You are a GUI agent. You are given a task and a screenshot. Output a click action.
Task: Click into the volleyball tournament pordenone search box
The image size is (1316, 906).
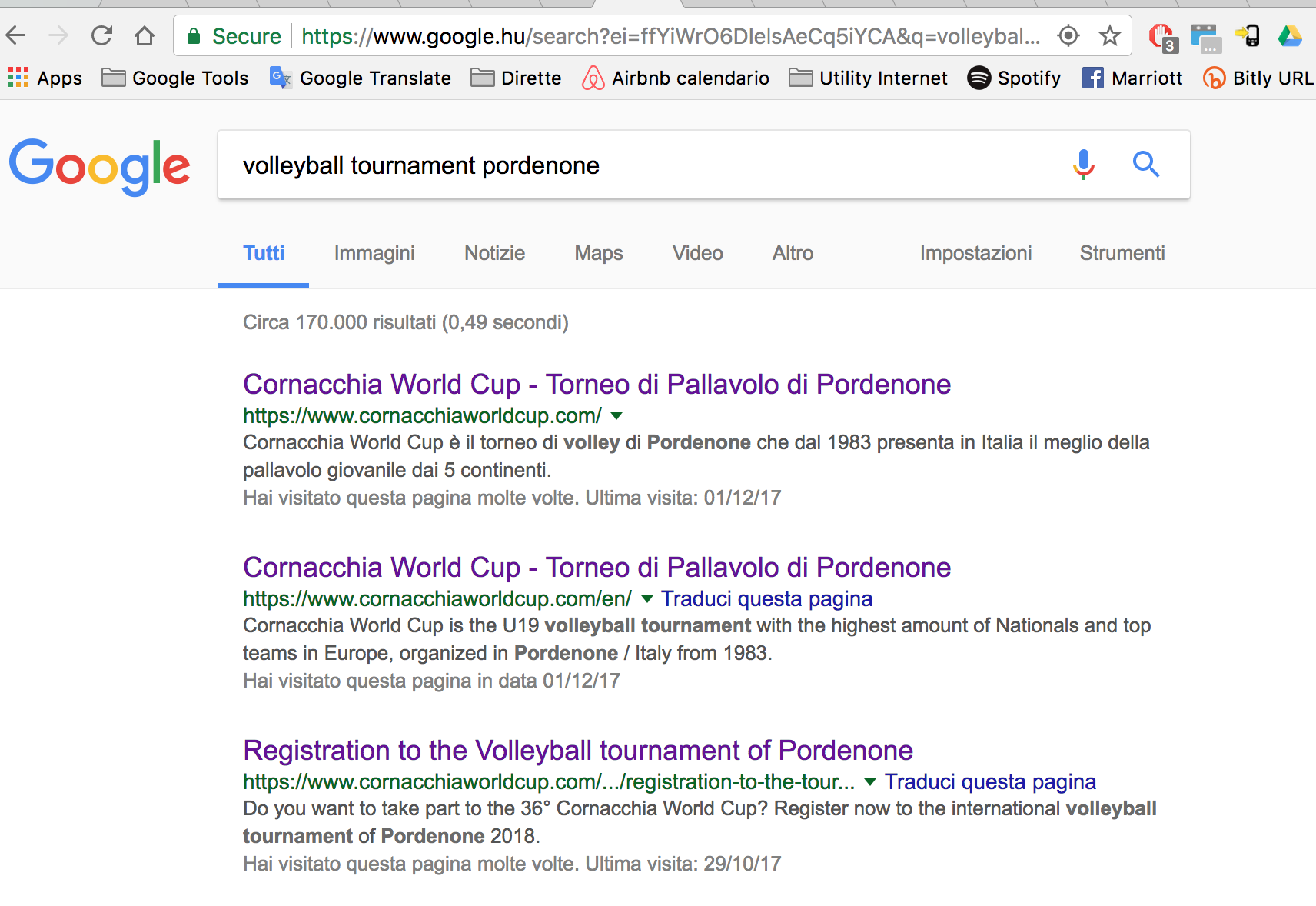click(638, 165)
